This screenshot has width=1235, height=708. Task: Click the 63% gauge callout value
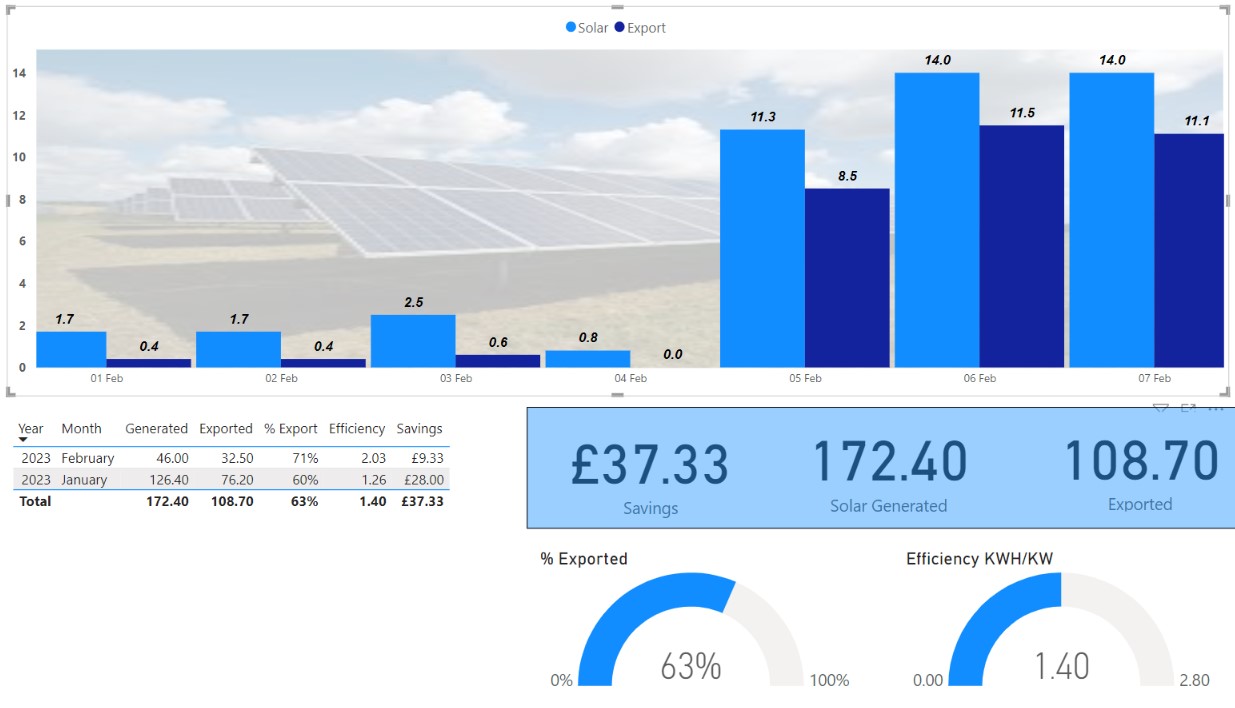pos(691,666)
